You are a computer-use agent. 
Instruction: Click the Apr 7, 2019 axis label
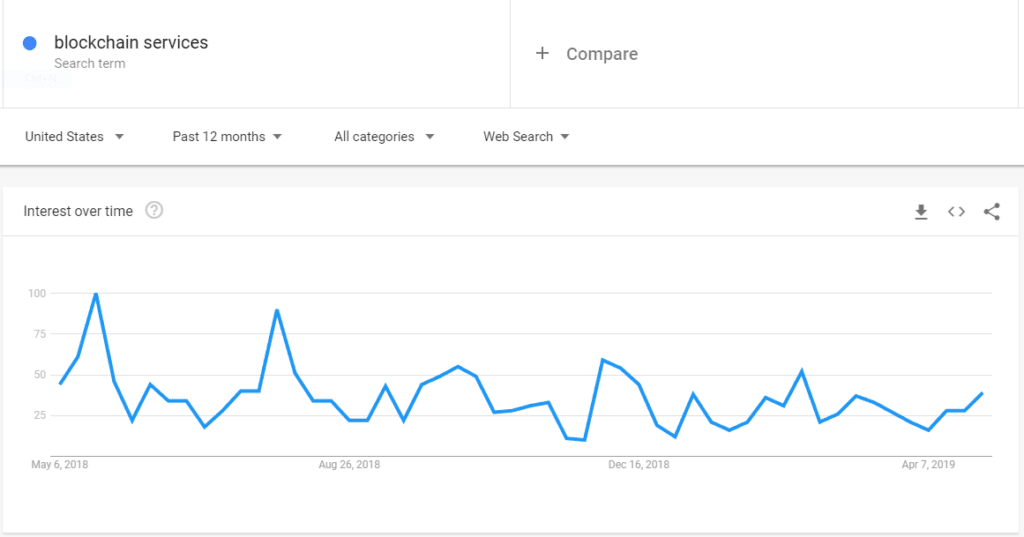tap(928, 464)
